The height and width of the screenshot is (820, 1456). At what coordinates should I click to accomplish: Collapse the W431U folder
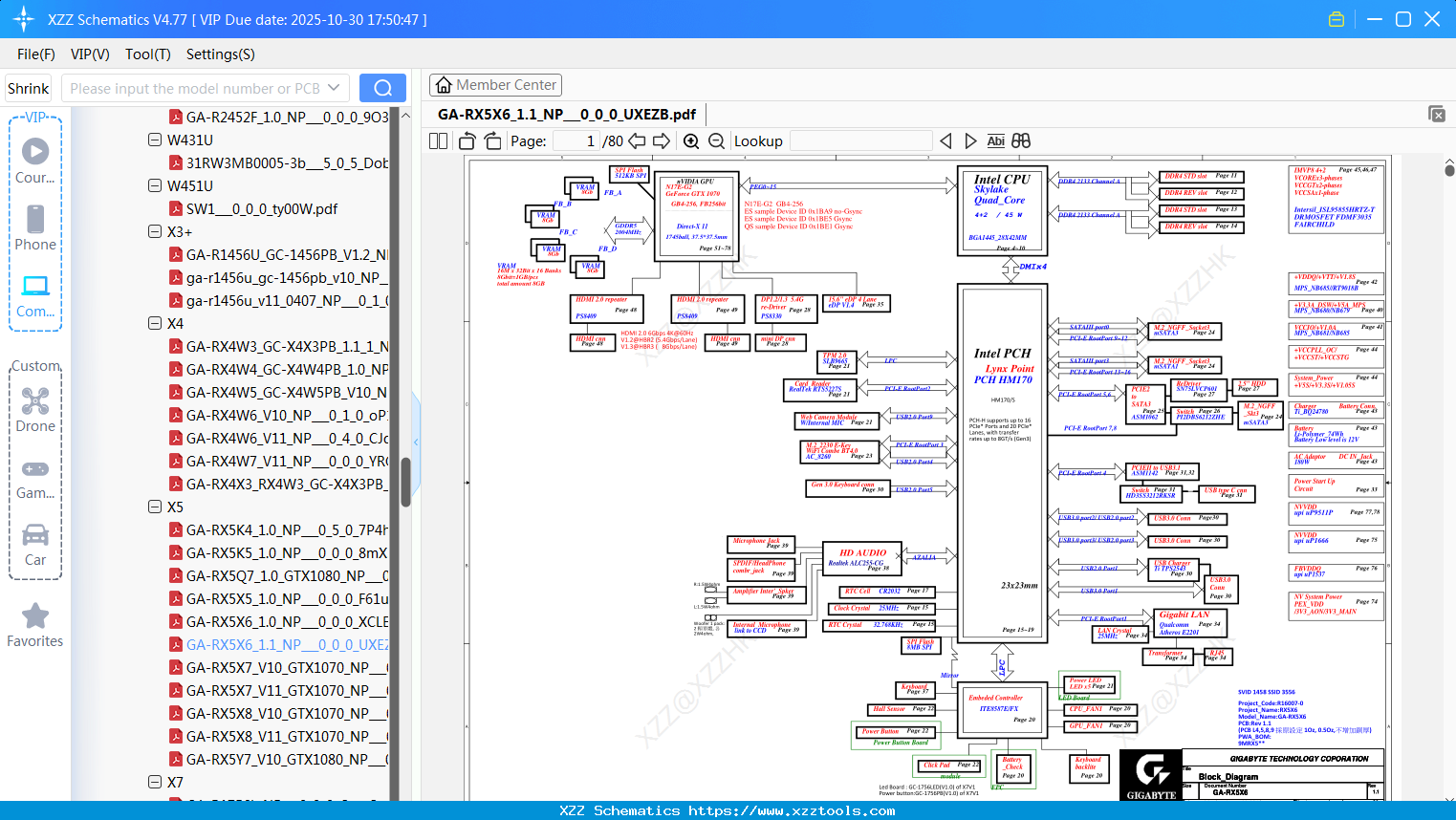click(x=155, y=140)
